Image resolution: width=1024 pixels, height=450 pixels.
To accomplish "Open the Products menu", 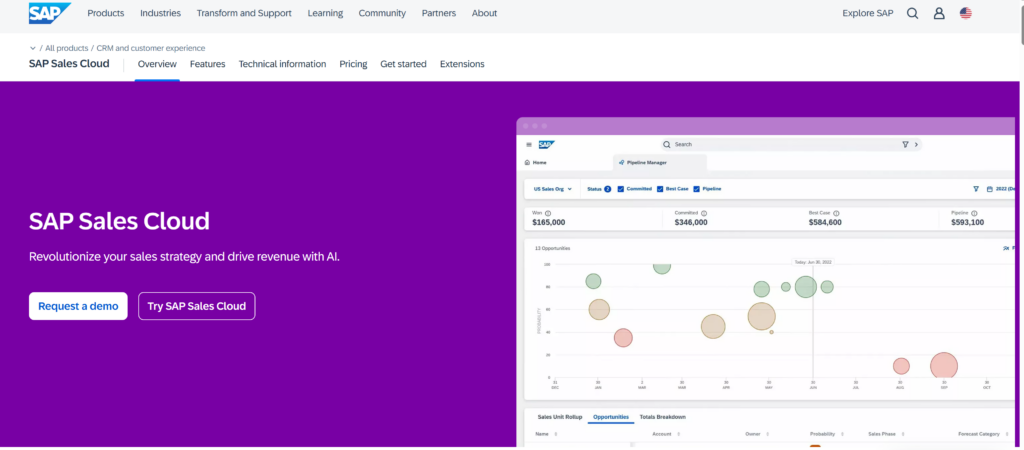I will click(106, 13).
